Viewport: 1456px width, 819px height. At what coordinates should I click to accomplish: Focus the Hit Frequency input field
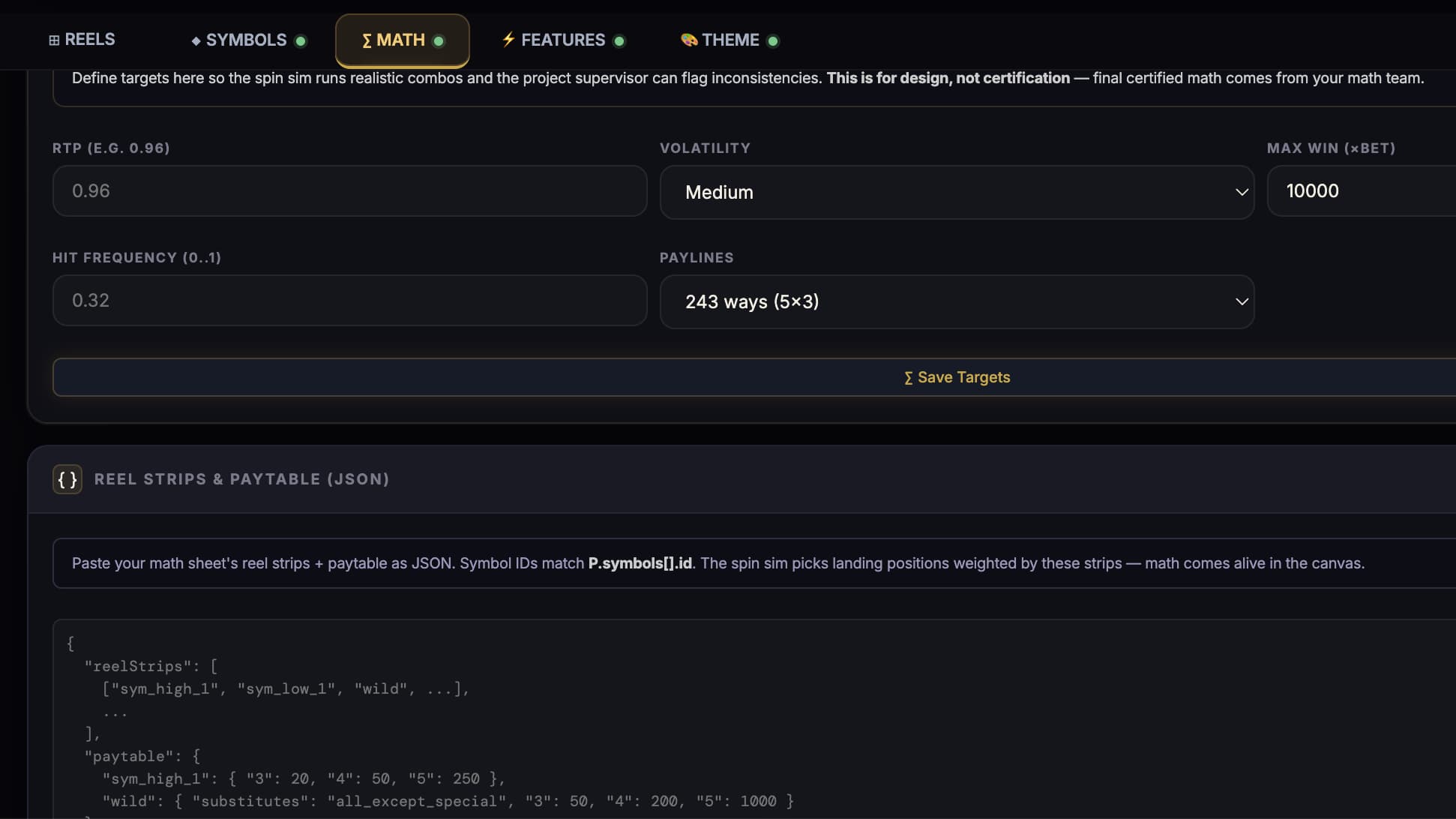(x=349, y=300)
